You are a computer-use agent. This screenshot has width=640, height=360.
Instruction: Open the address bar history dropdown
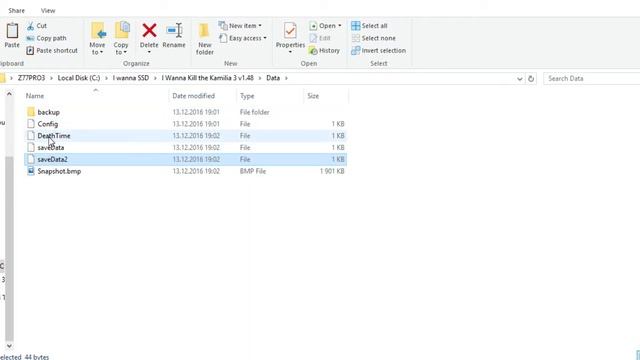coord(520,79)
